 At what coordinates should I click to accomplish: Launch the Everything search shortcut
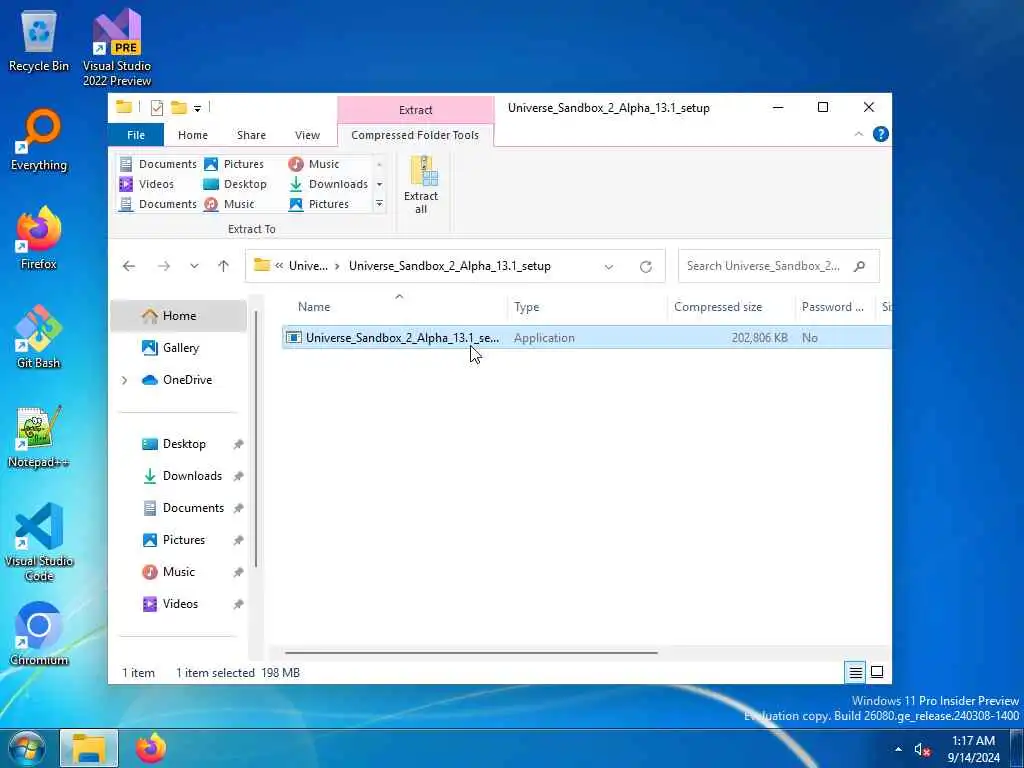click(x=39, y=140)
